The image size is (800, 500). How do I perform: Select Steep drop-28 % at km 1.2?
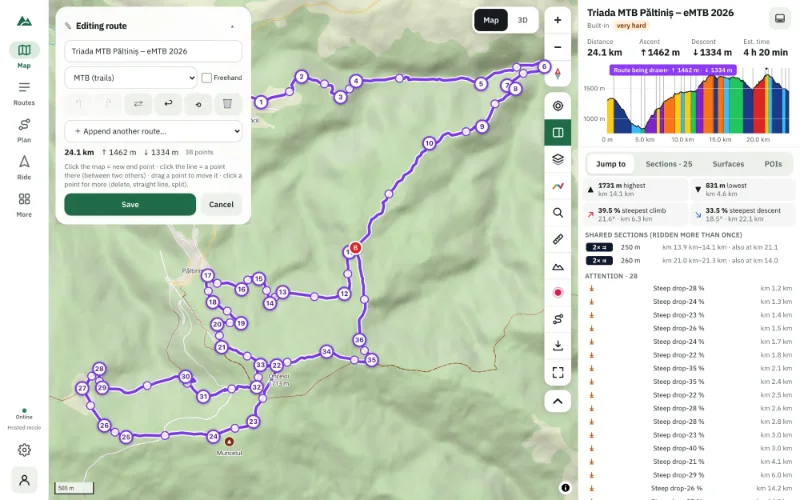click(x=689, y=288)
